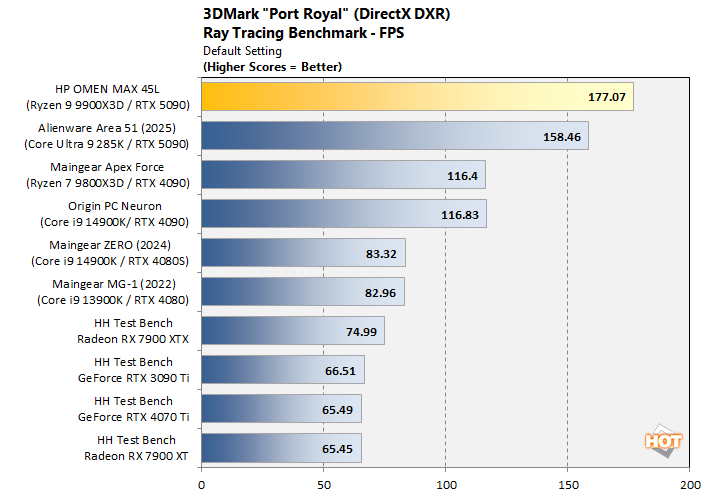Click the bar value 116.83
This screenshot has width=708, height=496.
coord(460,215)
